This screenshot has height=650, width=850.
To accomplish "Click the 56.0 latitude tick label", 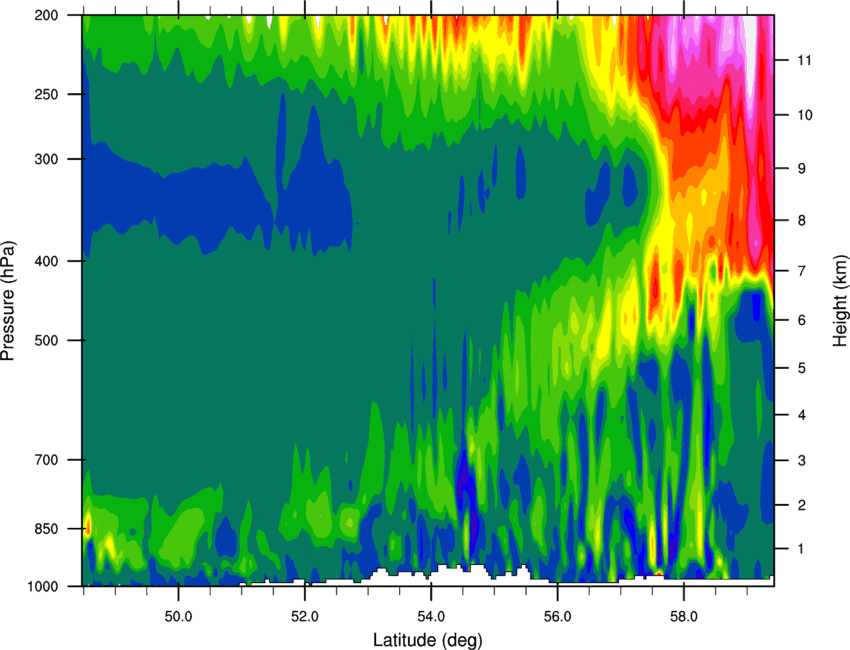I will click(558, 617).
